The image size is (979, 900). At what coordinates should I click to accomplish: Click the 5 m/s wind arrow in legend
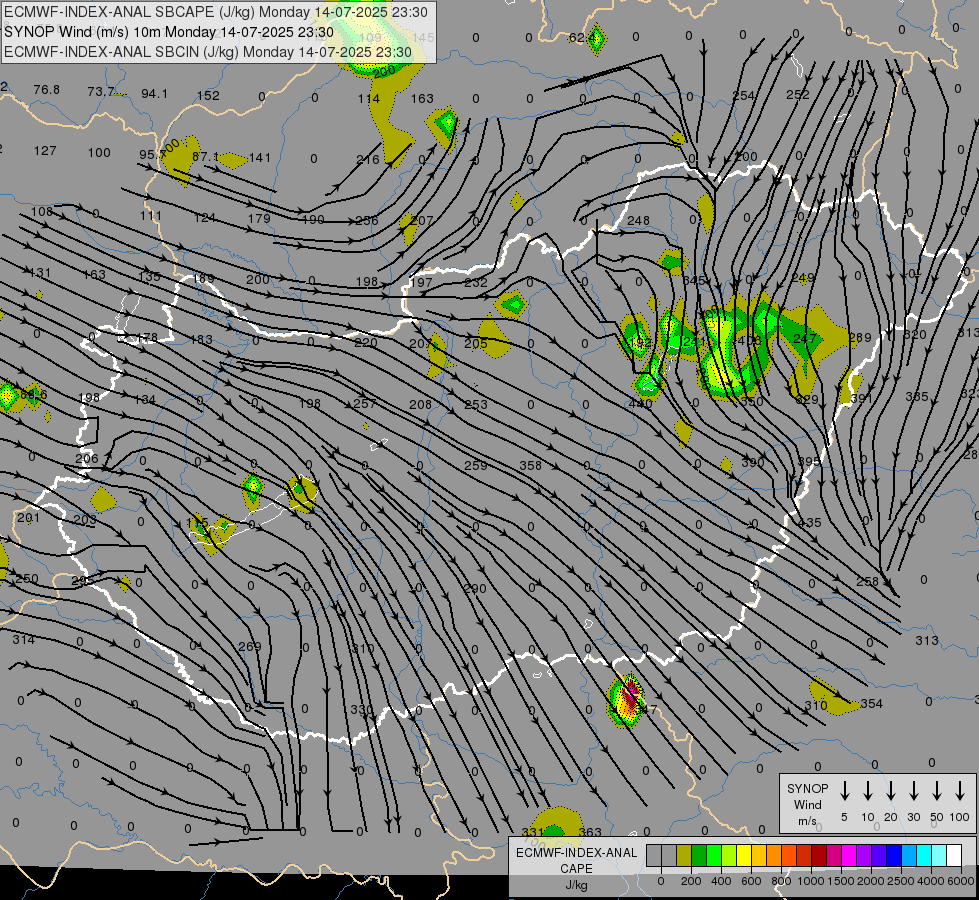point(844,791)
